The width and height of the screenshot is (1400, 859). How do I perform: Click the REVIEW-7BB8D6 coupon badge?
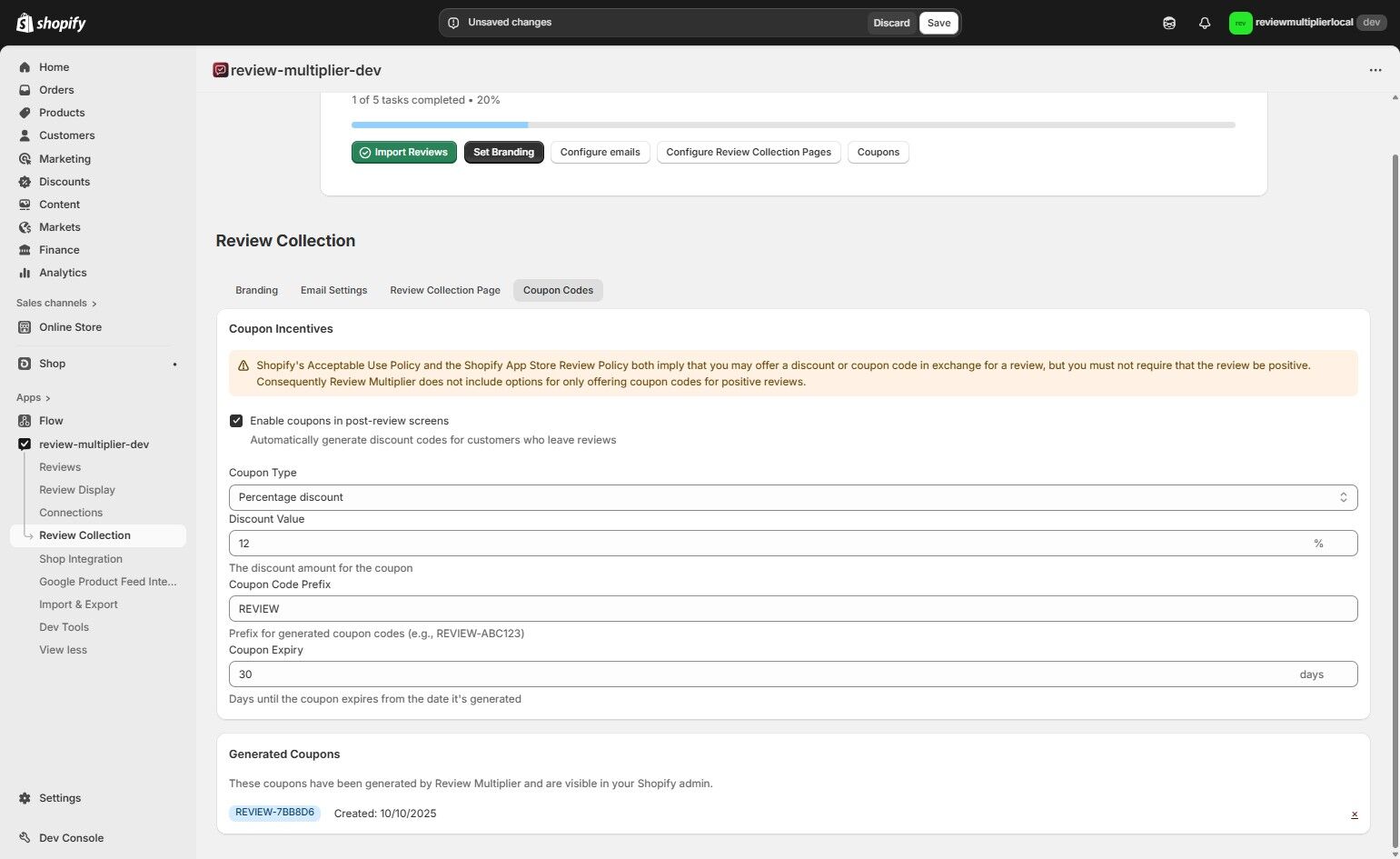point(274,813)
